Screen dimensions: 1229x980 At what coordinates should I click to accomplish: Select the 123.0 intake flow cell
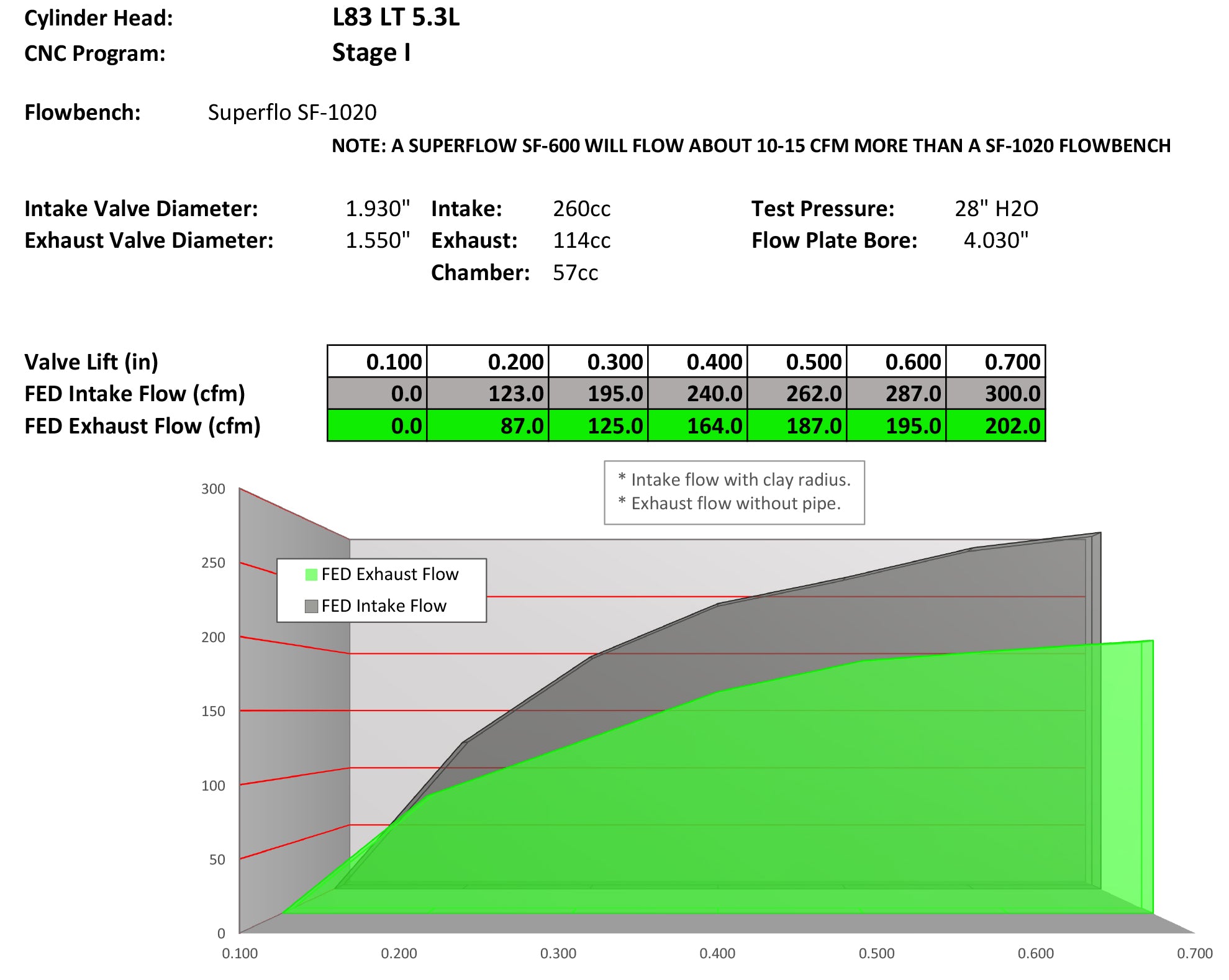click(488, 394)
